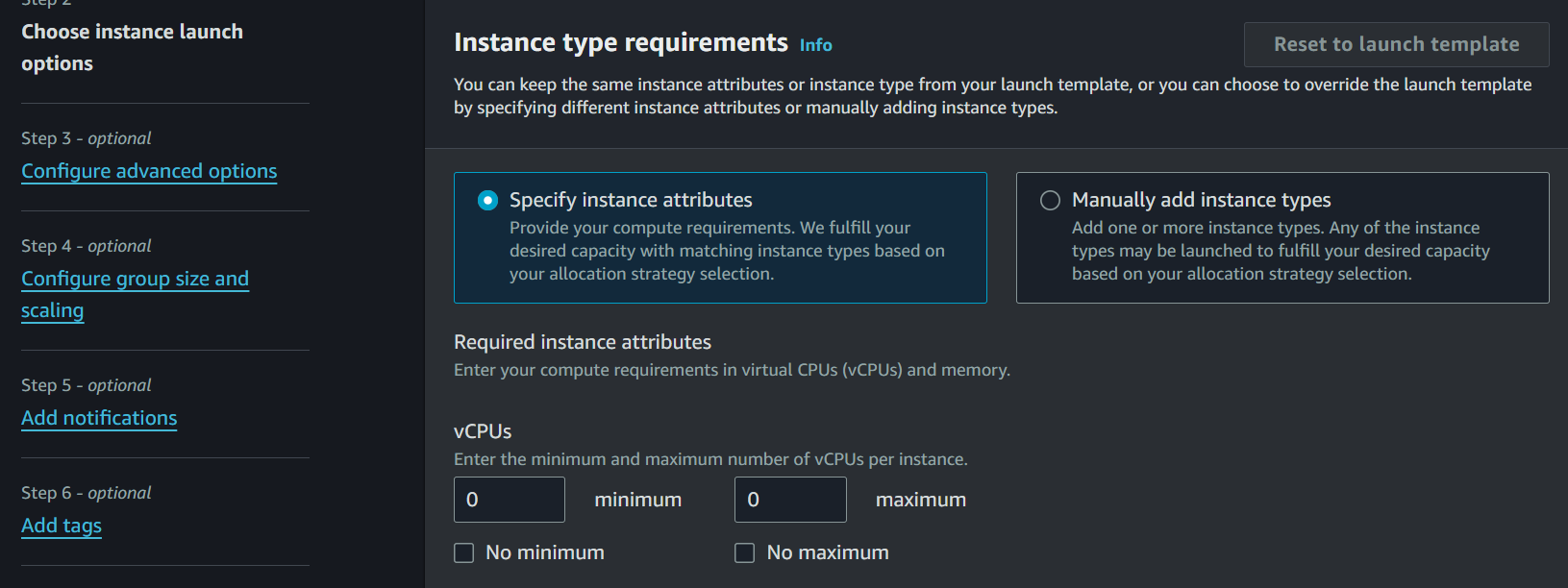The height and width of the screenshot is (588, 1568).
Task: Focus the vCPUs minimum input field
Action: pyautogui.click(x=509, y=500)
